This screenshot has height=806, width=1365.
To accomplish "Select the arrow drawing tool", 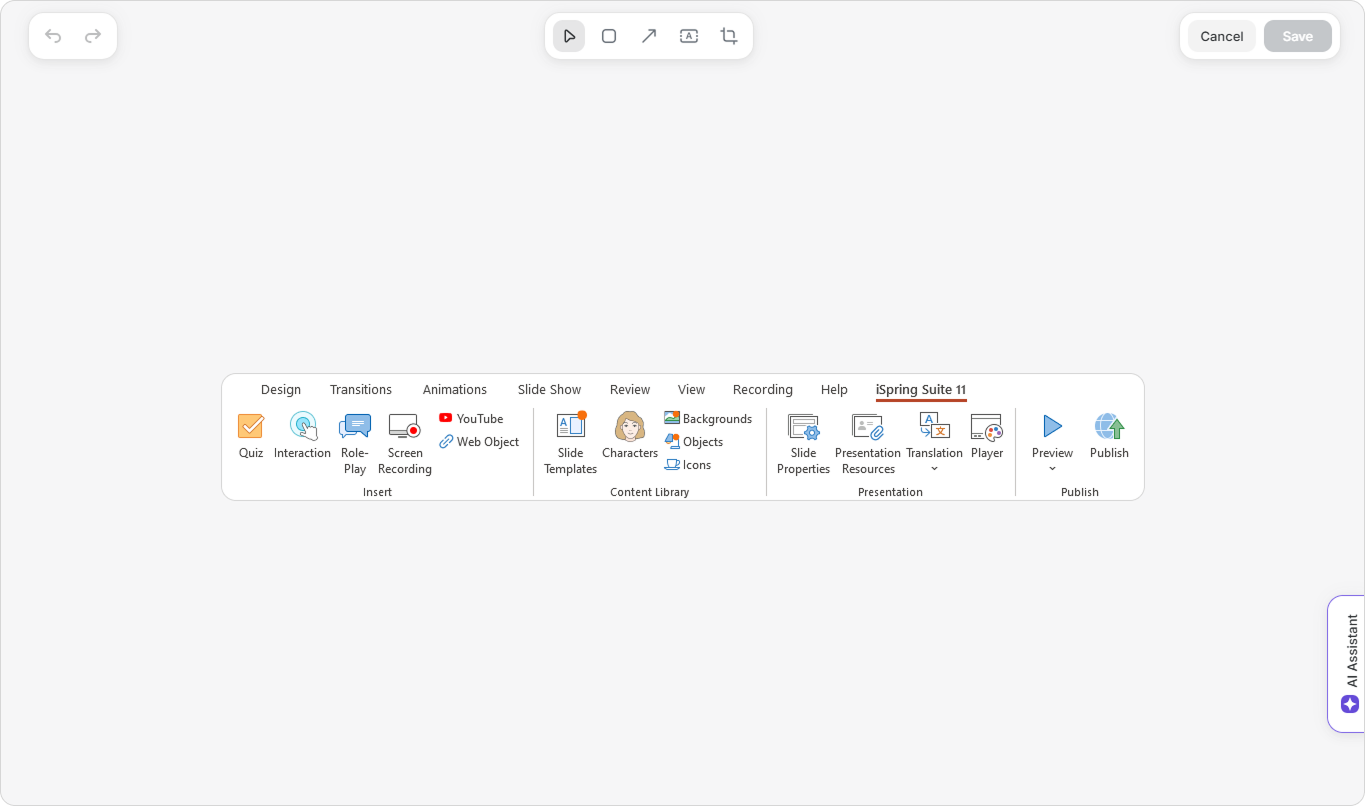I will (649, 36).
